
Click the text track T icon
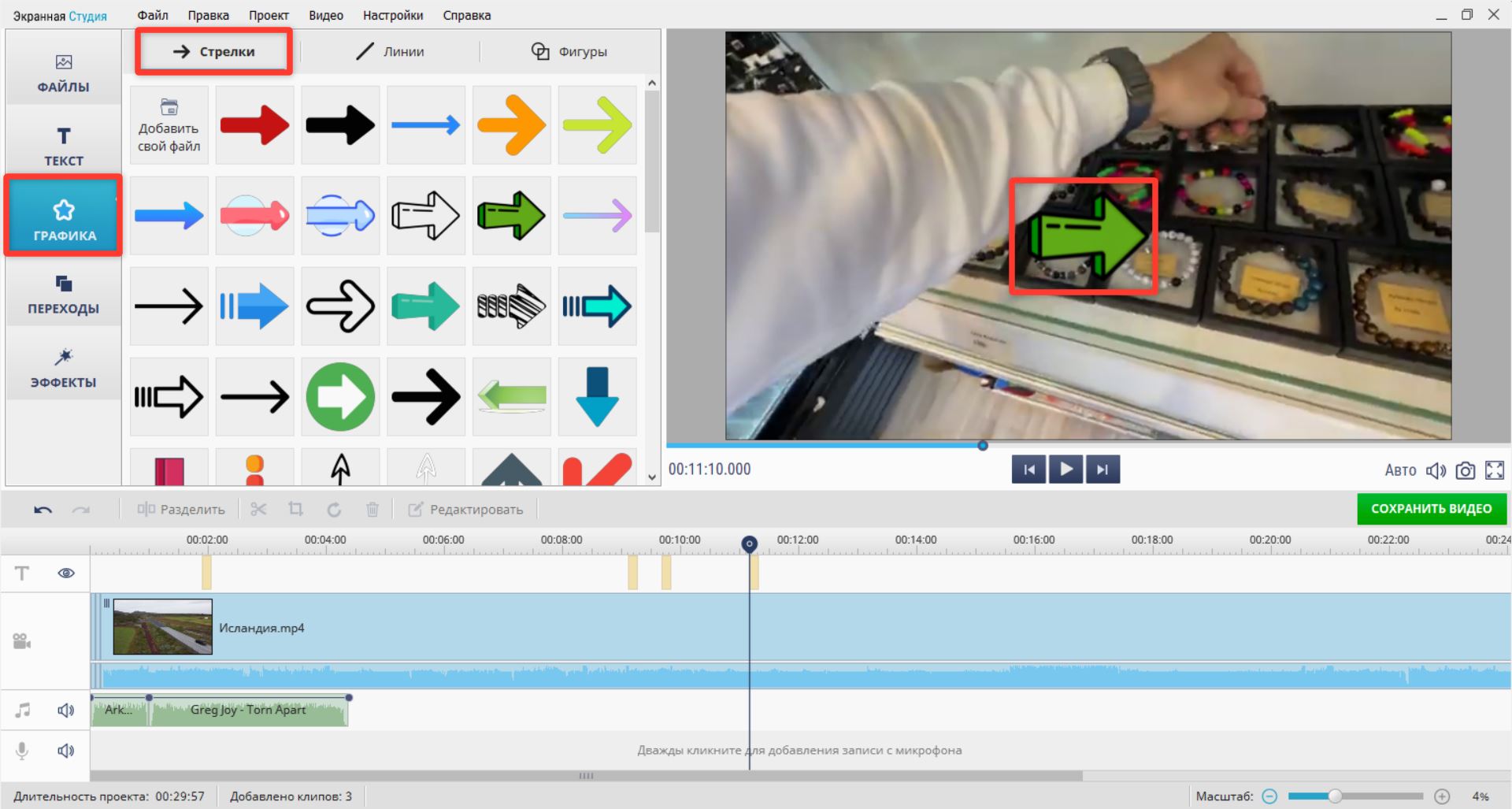coord(22,573)
